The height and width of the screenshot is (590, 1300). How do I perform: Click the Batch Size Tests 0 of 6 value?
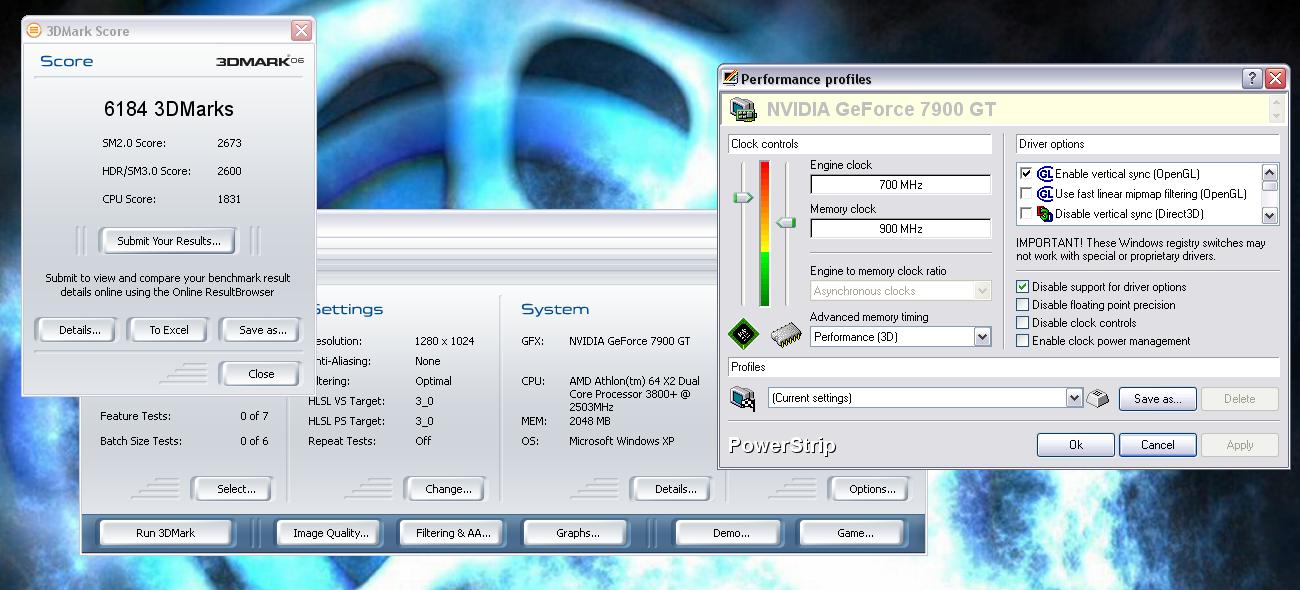[x=254, y=441]
